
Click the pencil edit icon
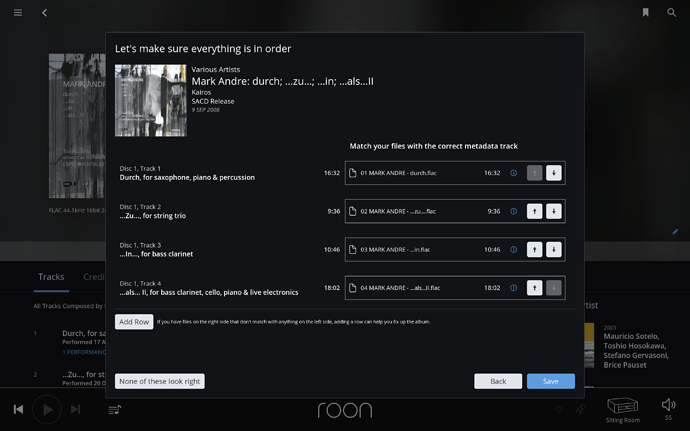675,232
